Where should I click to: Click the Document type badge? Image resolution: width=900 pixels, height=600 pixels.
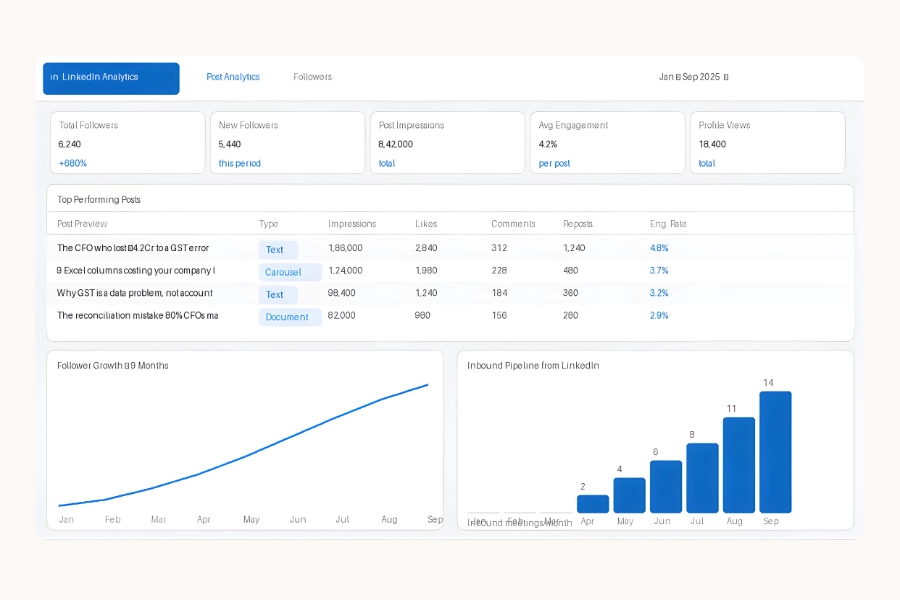click(x=289, y=317)
